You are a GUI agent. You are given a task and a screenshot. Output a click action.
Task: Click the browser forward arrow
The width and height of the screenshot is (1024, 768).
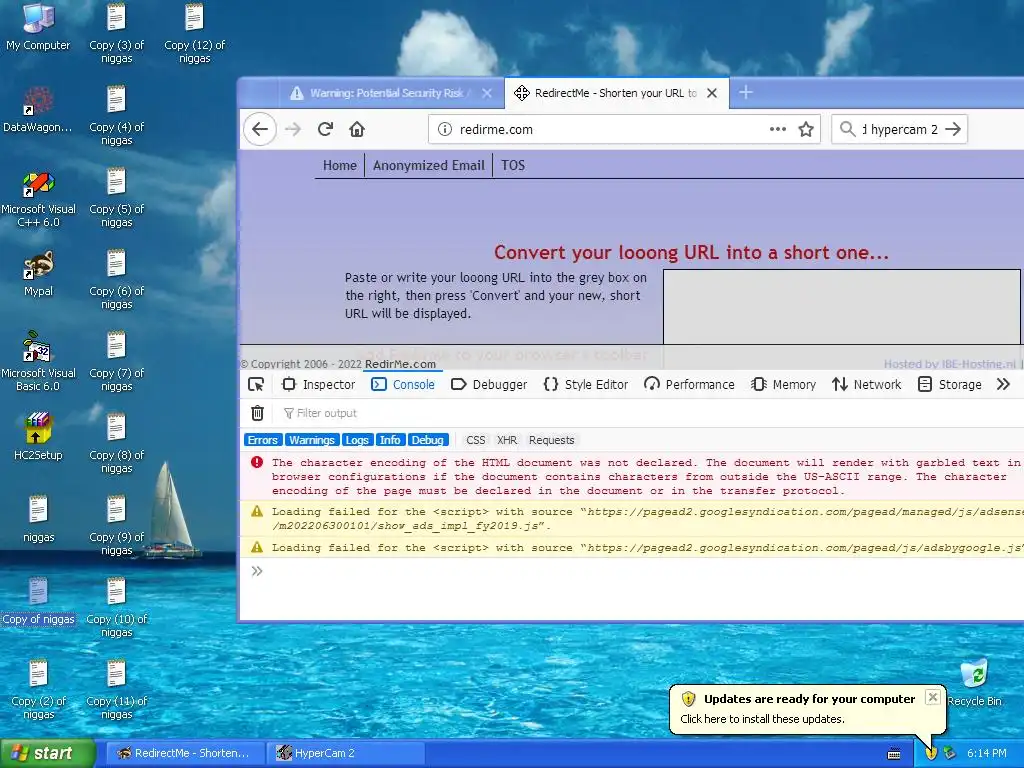point(293,129)
